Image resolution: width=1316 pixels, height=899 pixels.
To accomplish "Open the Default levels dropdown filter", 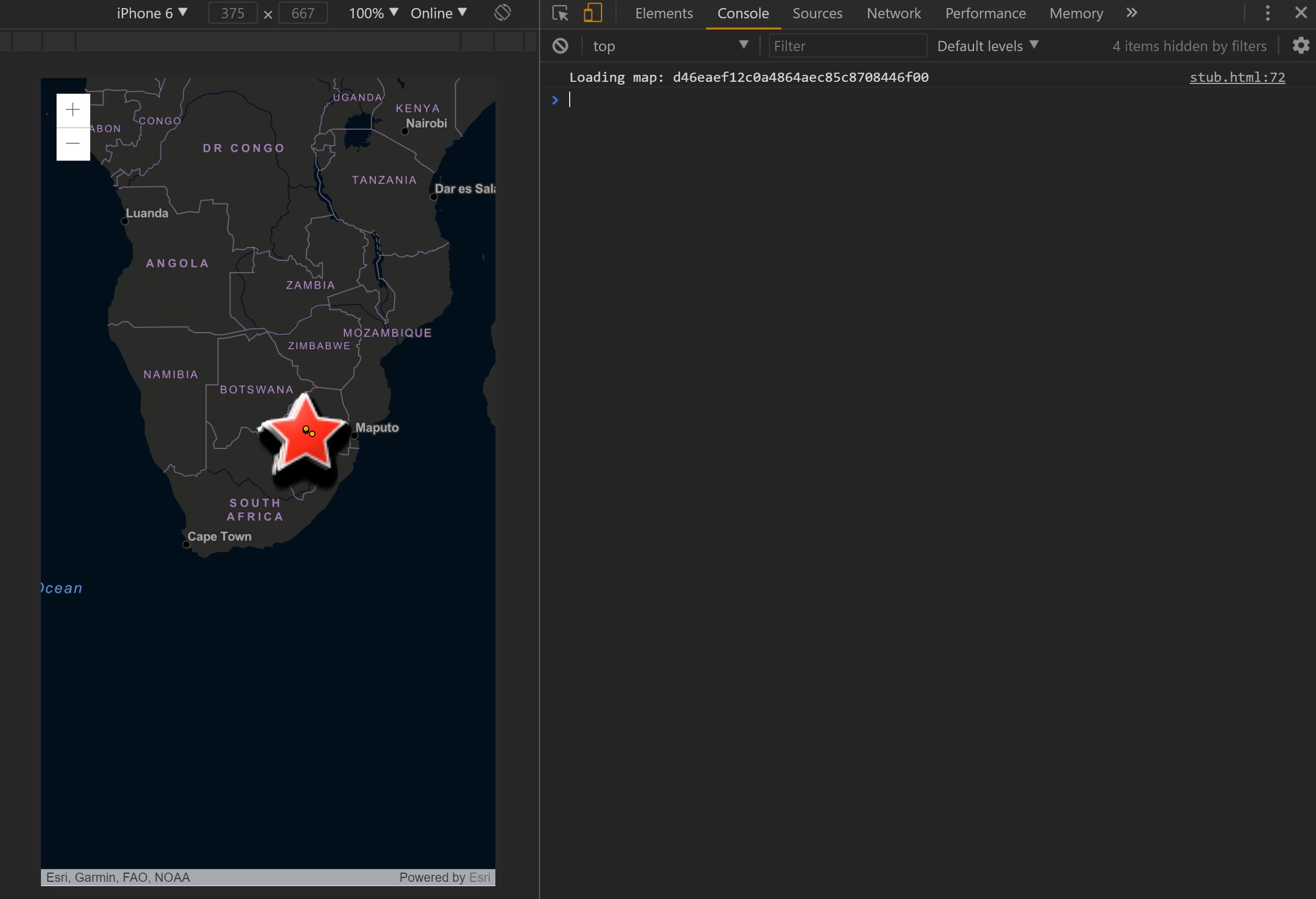I will click(x=988, y=45).
